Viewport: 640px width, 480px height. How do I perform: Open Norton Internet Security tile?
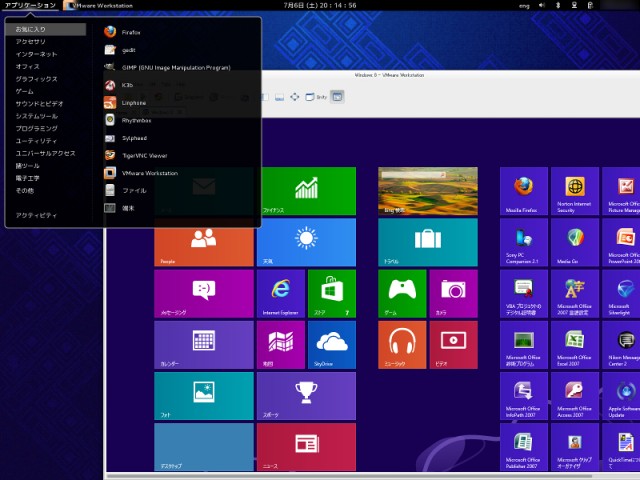tap(575, 191)
